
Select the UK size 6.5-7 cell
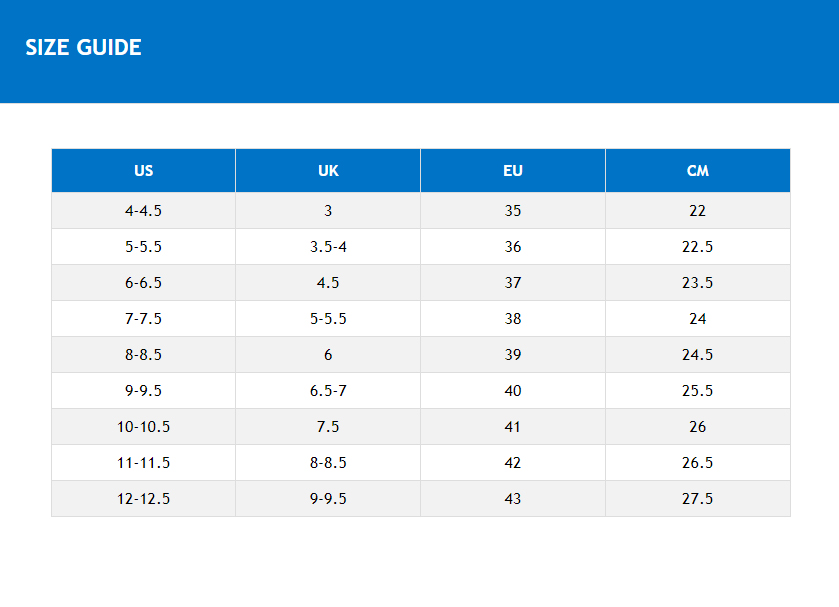(328, 391)
